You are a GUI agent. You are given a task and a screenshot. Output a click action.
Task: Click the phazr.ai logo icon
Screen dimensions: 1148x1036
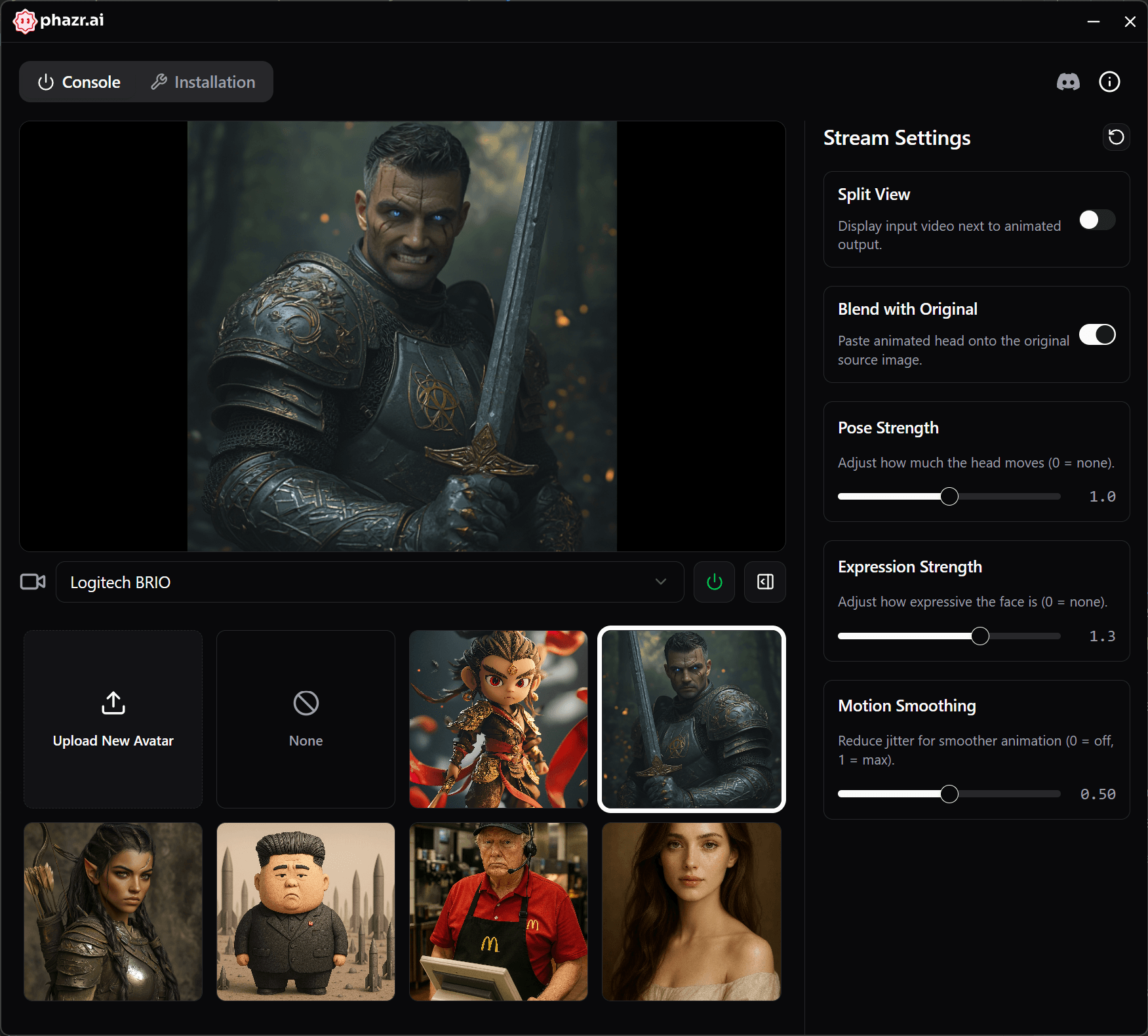tap(25, 21)
